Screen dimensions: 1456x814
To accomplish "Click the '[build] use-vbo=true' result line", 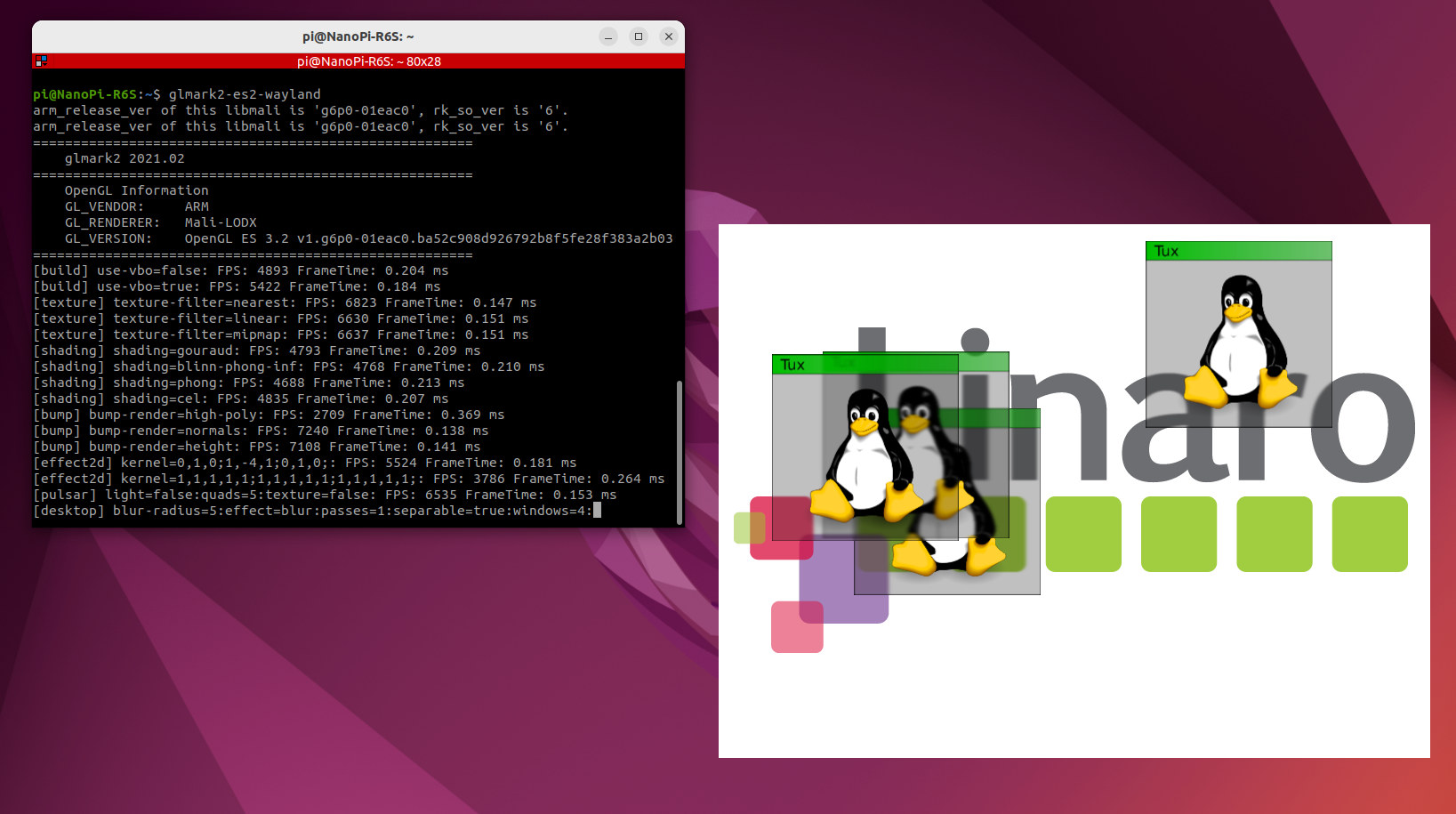I will (x=237, y=286).
